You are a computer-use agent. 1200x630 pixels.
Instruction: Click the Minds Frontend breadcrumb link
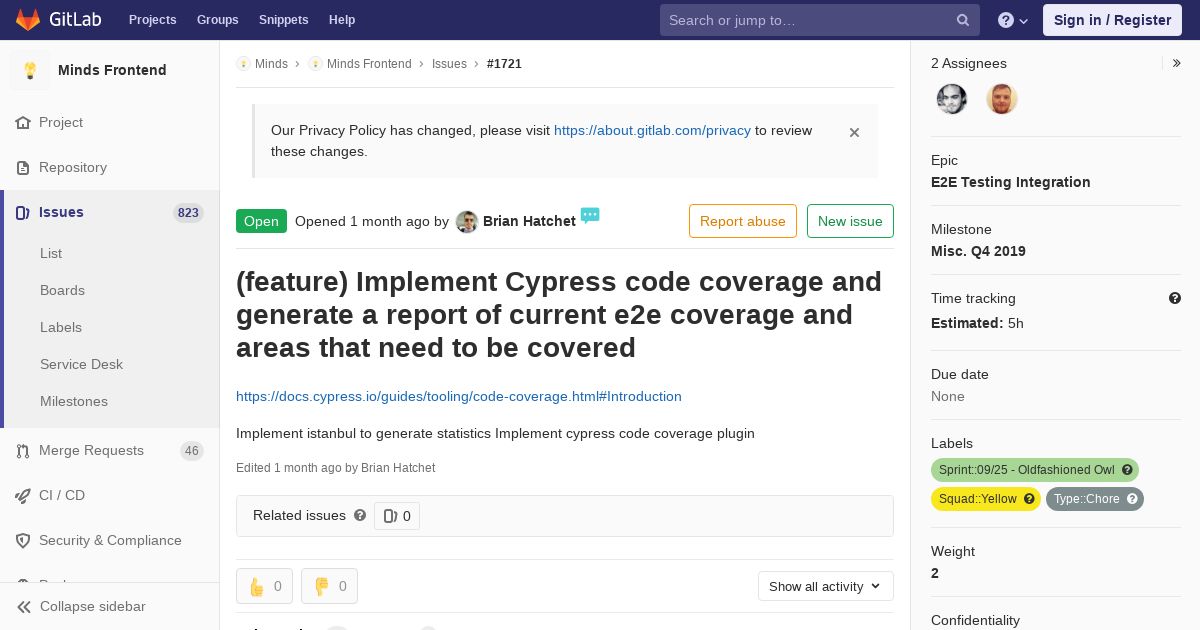(x=369, y=63)
